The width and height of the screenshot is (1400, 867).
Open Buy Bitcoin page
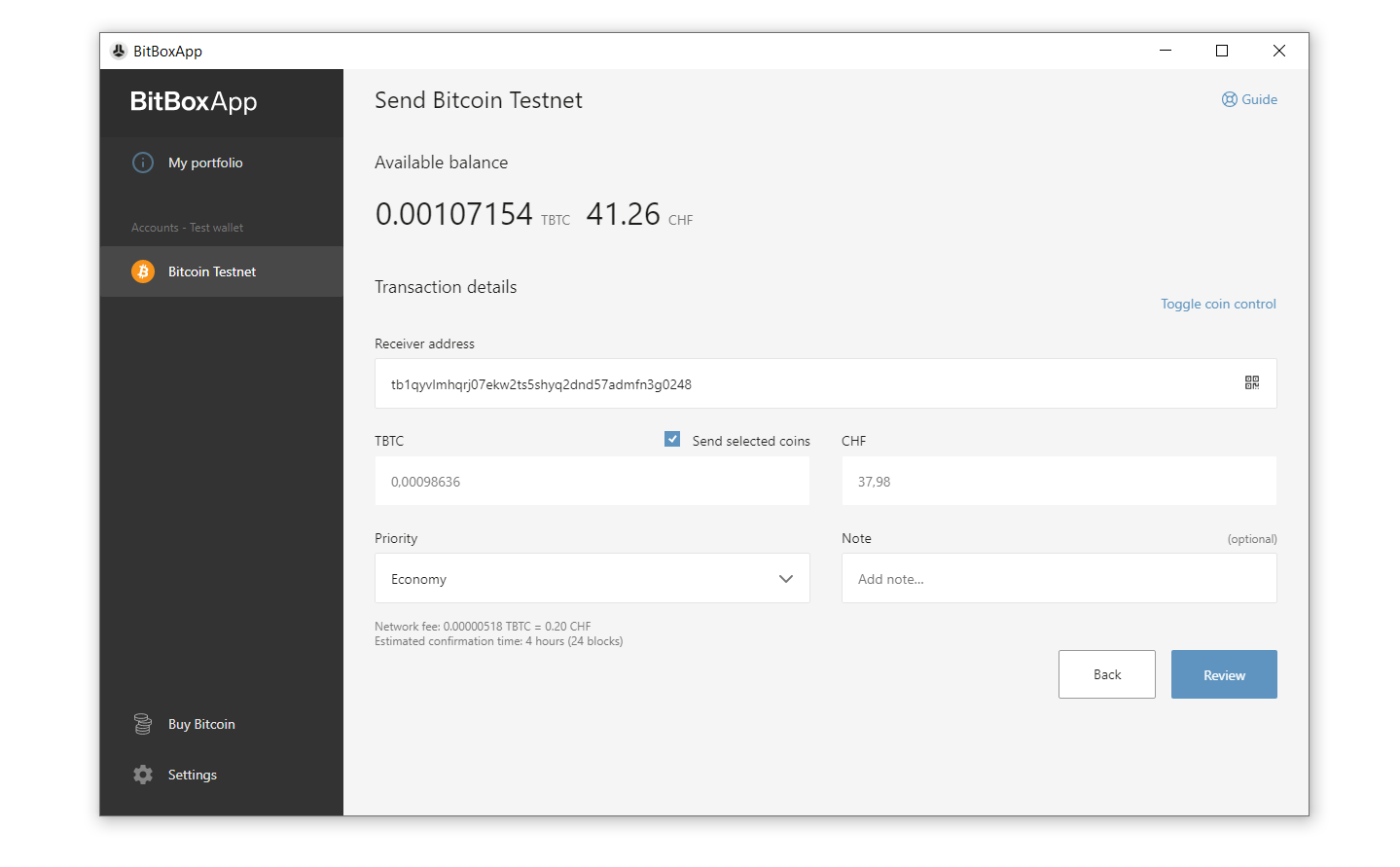[x=222, y=724]
